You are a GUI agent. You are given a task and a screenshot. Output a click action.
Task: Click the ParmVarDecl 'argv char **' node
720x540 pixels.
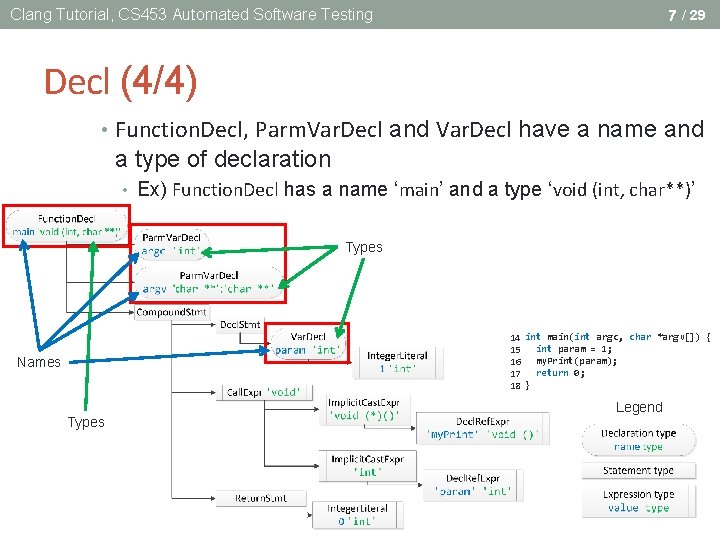tap(209, 281)
